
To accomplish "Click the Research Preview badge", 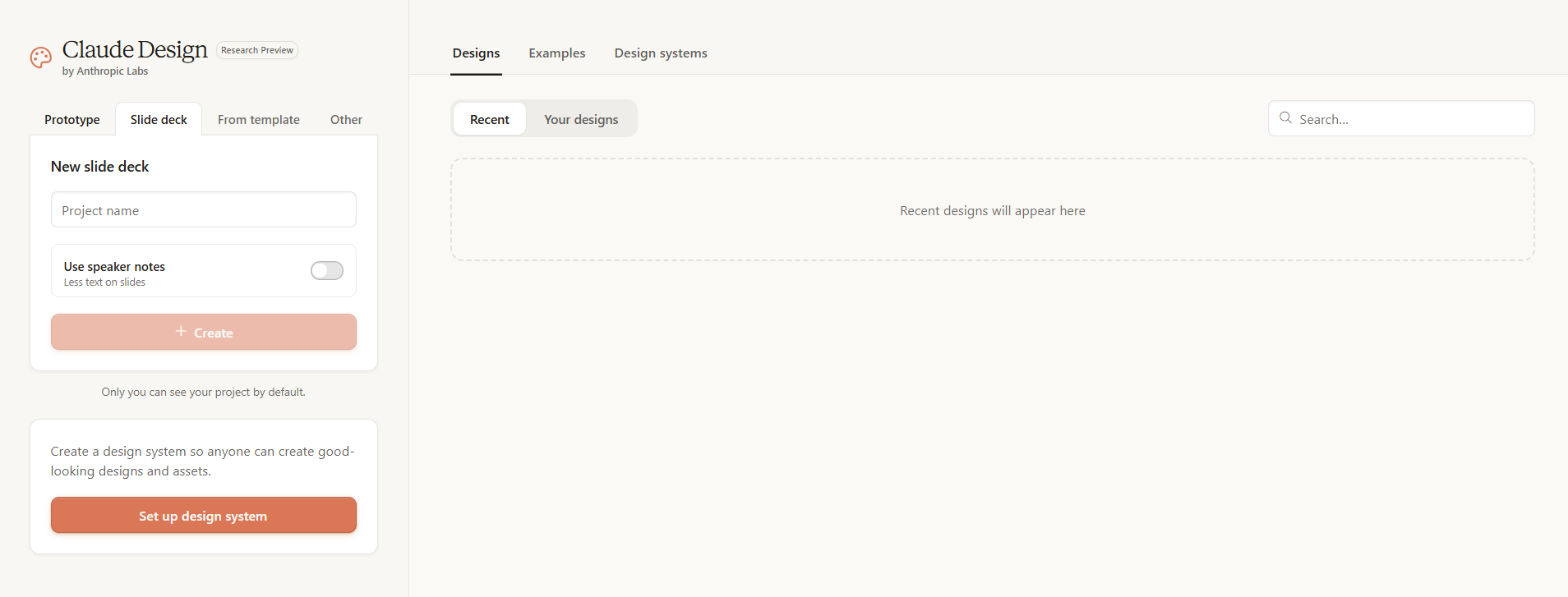I will coord(256,51).
